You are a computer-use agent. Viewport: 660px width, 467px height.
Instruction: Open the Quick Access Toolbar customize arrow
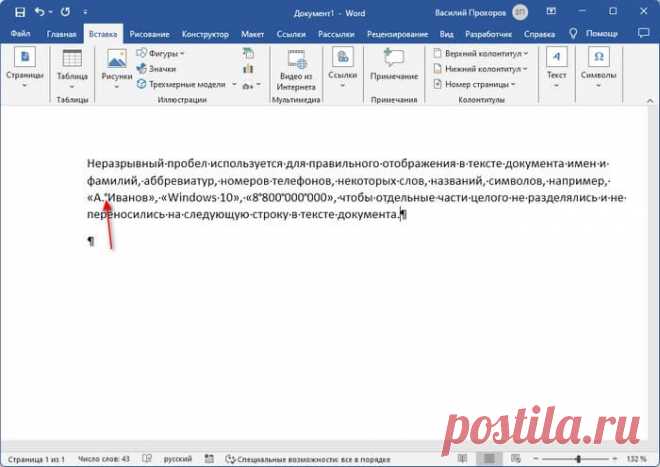(85, 13)
